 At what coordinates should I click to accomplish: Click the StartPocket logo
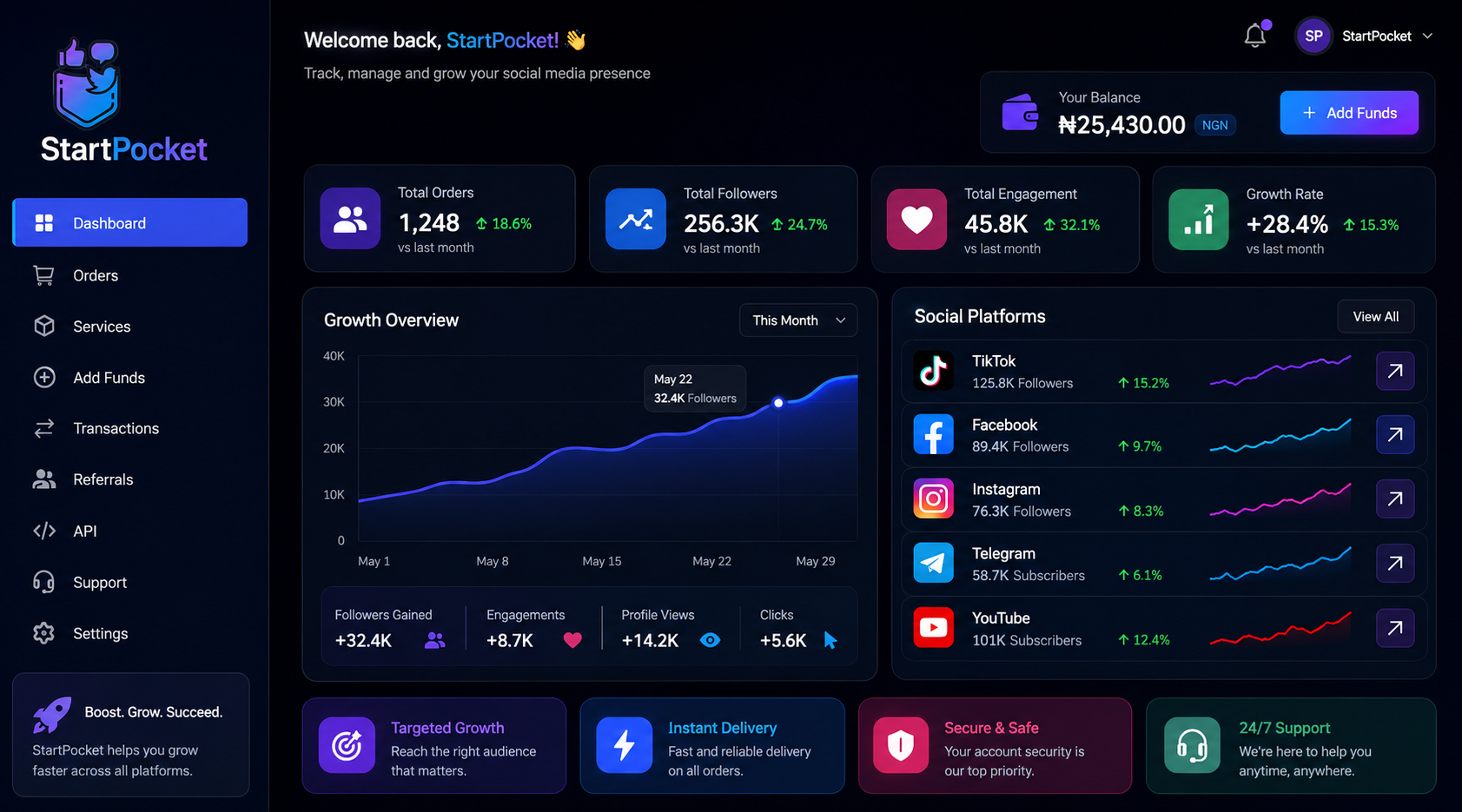[123, 101]
